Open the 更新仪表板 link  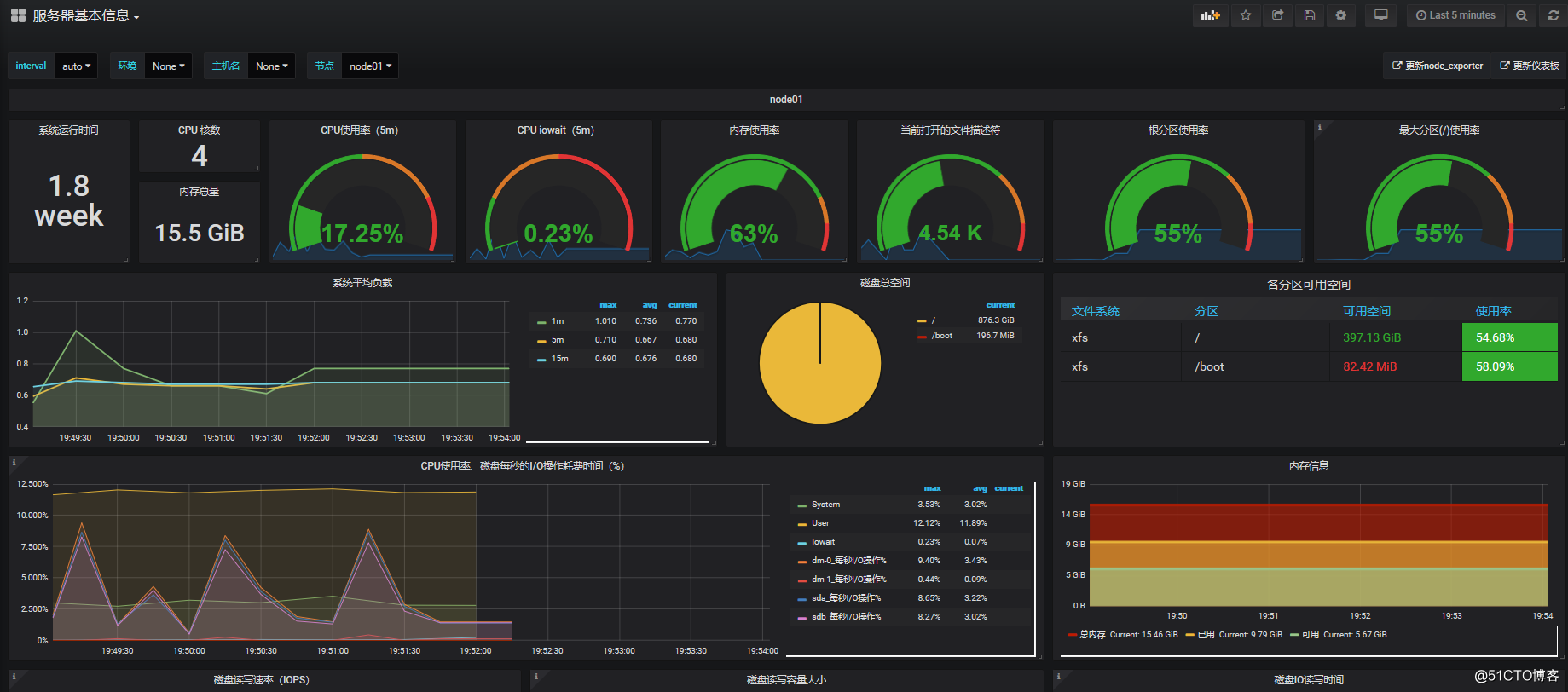coord(1530,66)
